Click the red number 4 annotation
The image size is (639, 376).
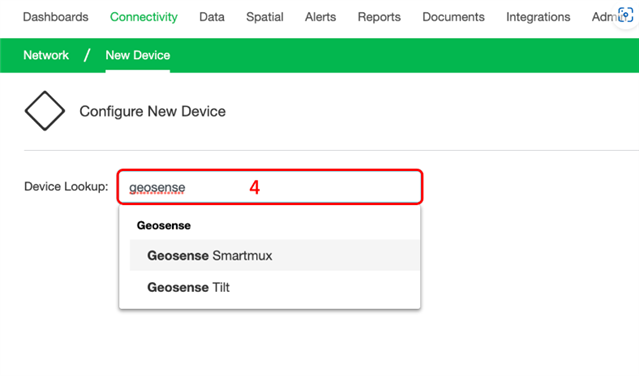tap(255, 188)
